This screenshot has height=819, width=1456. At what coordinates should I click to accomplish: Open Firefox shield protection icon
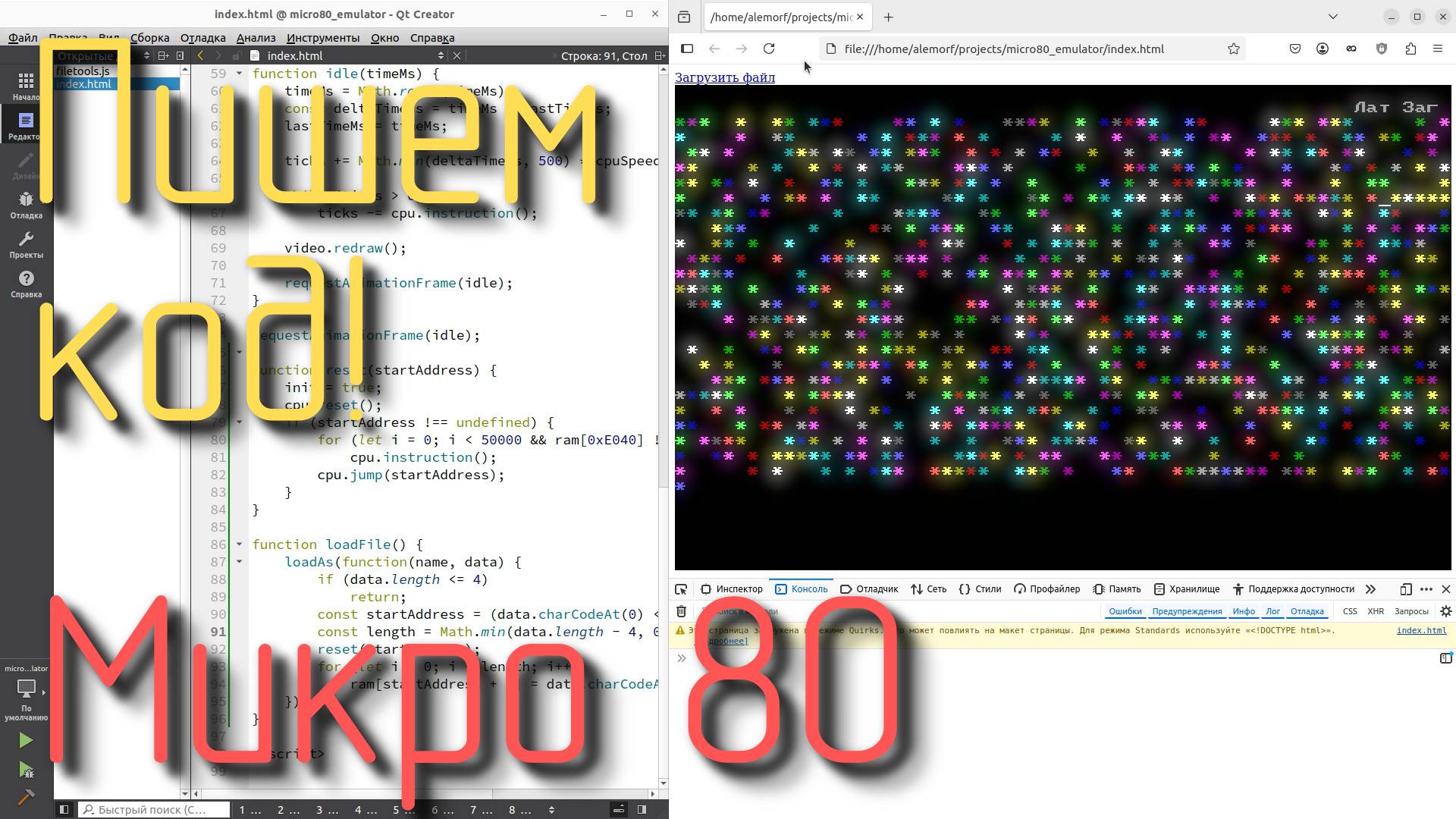tap(1382, 49)
